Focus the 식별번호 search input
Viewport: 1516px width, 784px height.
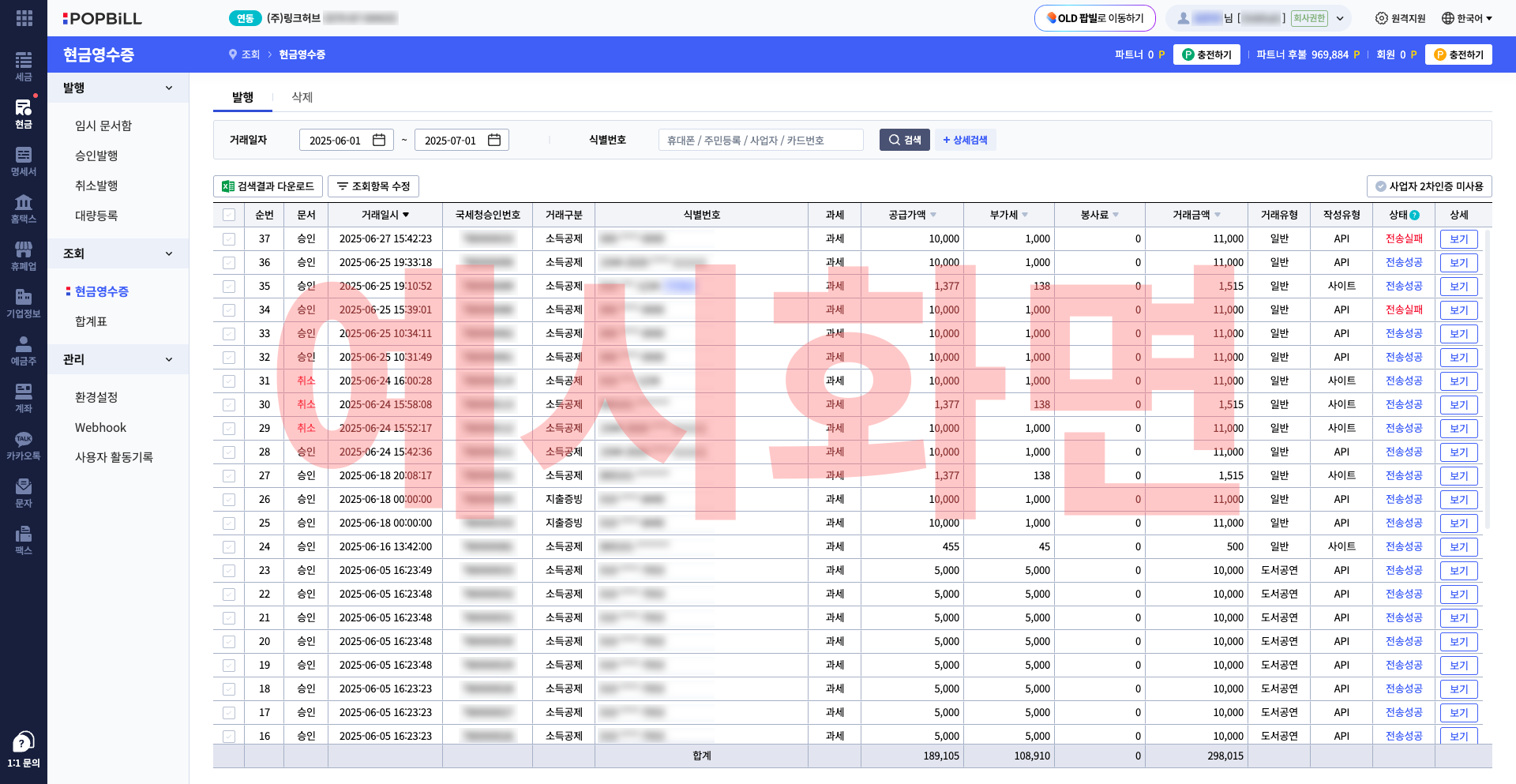pyautogui.click(x=761, y=140)
